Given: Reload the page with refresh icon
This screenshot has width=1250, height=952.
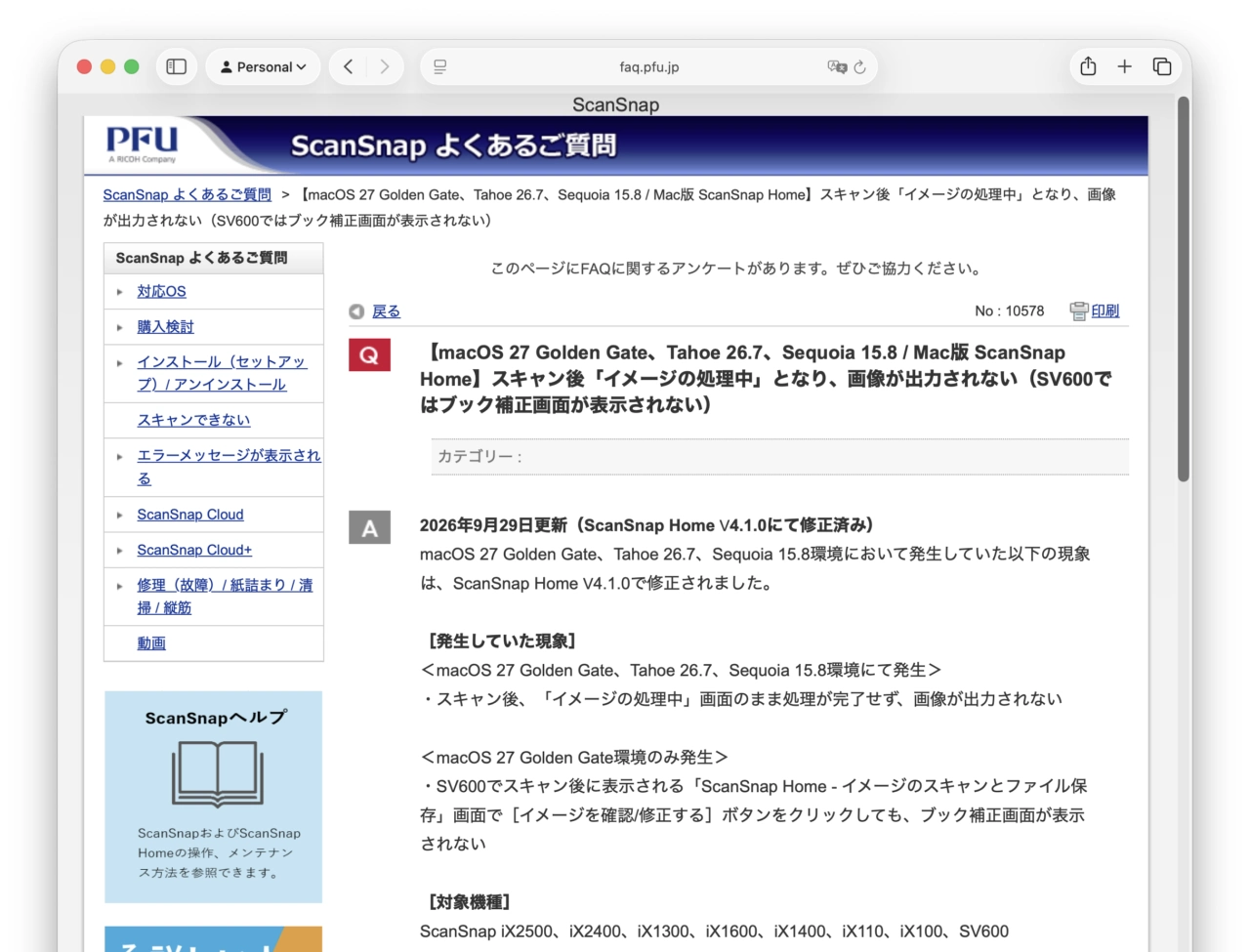Looking at the screenshot, I should point(860,66).
